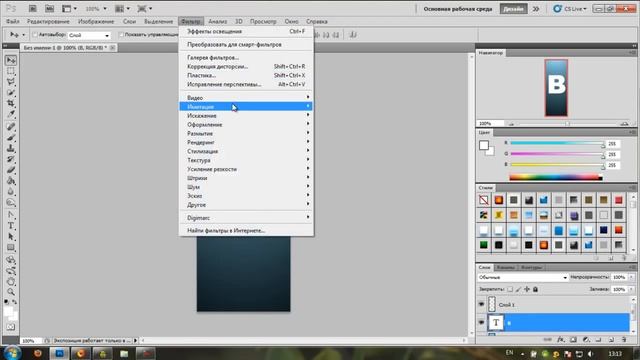Select the History Brush tool
640x360 pixels.
point(11,159)
